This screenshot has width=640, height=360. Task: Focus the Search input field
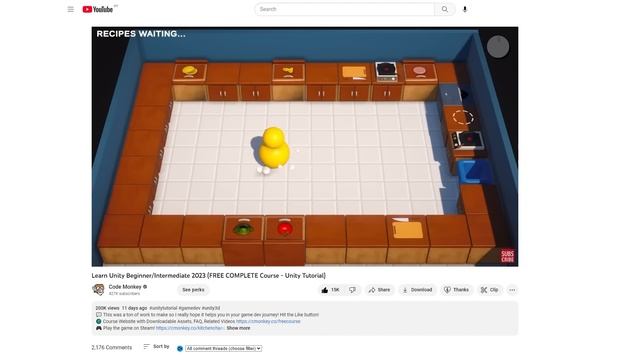[344, 9]
